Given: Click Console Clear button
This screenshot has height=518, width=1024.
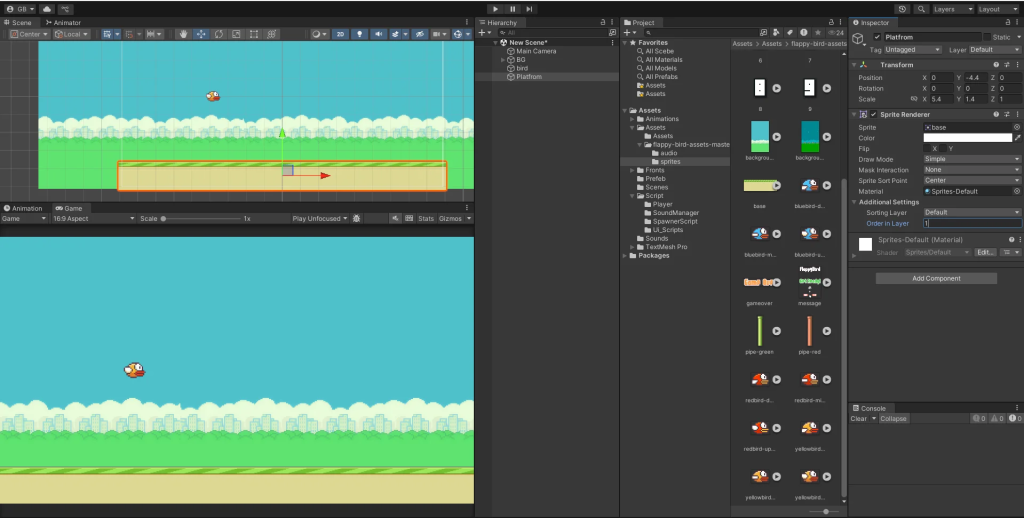Looking at the screenshot, I should pos(859,419).
